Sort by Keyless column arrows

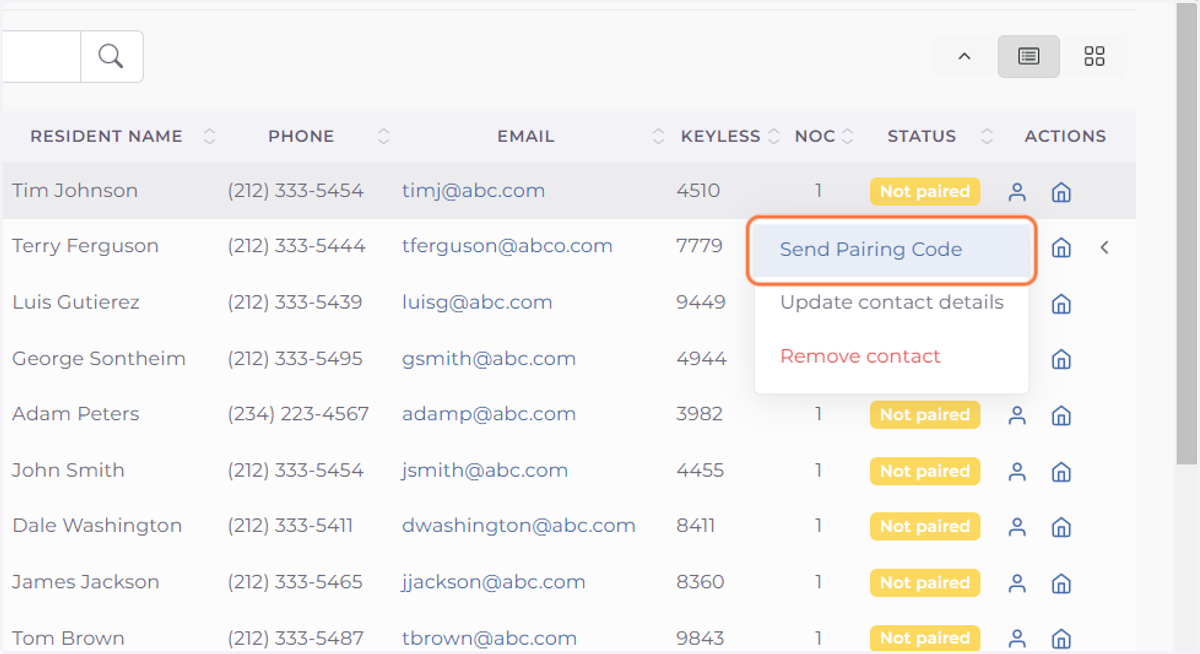[x=773, y=137]
